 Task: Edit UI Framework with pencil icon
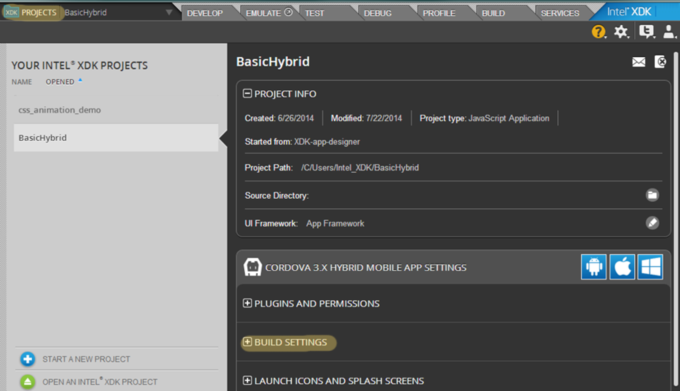coord(652,223)
